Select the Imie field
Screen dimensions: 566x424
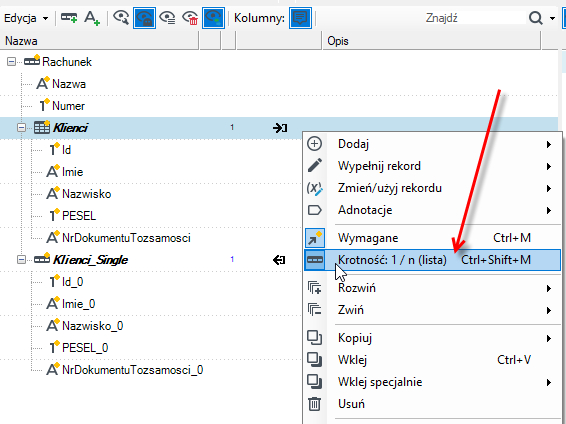point(73,172)
